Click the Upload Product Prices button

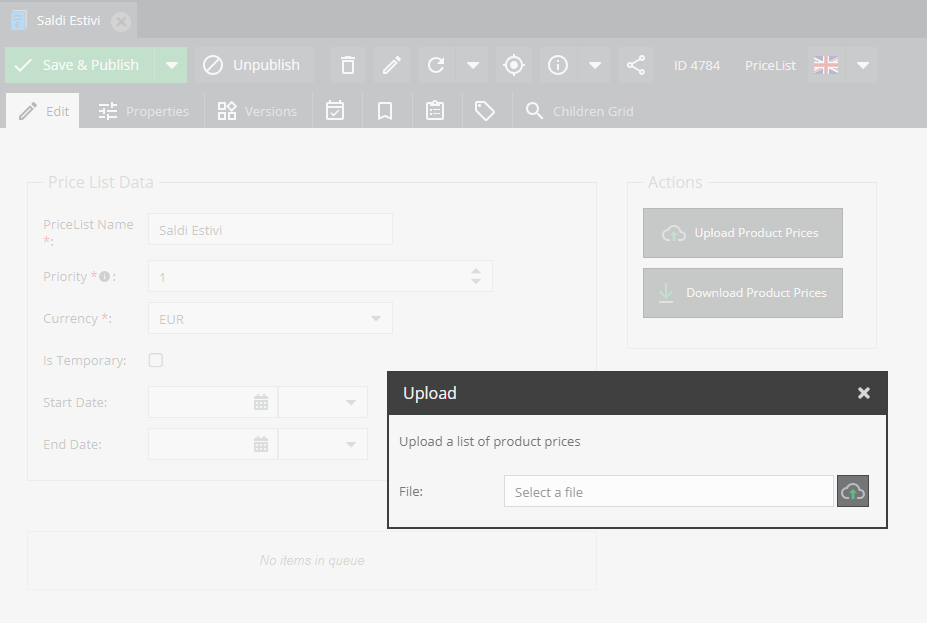(x=742, y=233)
